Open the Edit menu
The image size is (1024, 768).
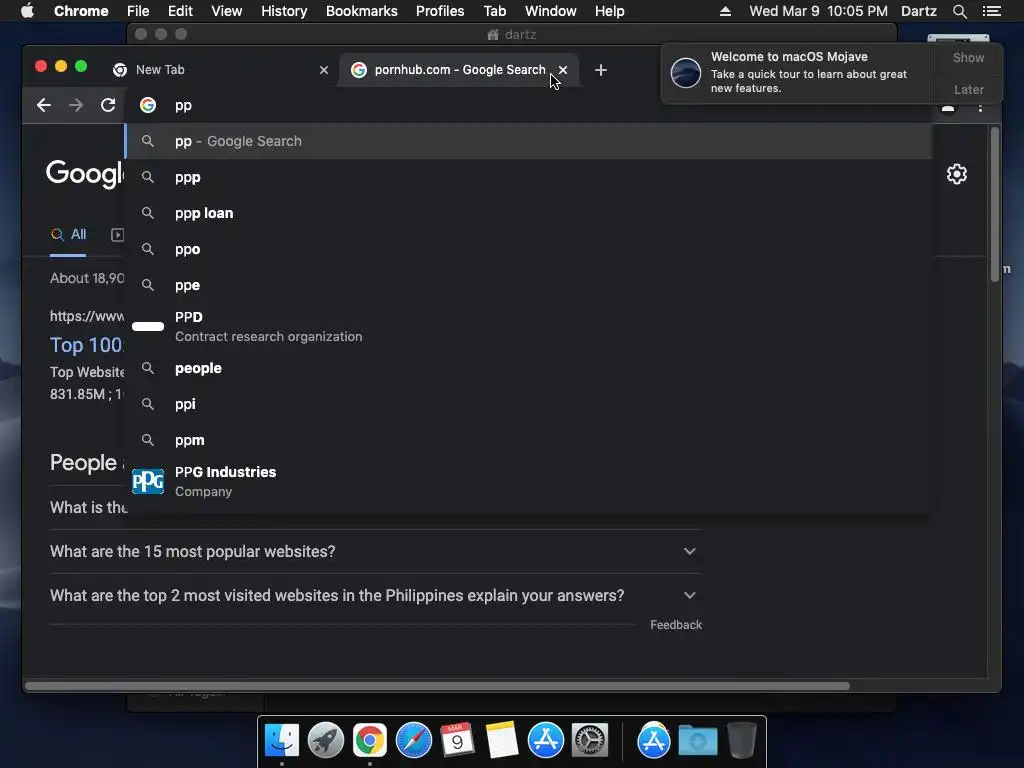(180, 11)
